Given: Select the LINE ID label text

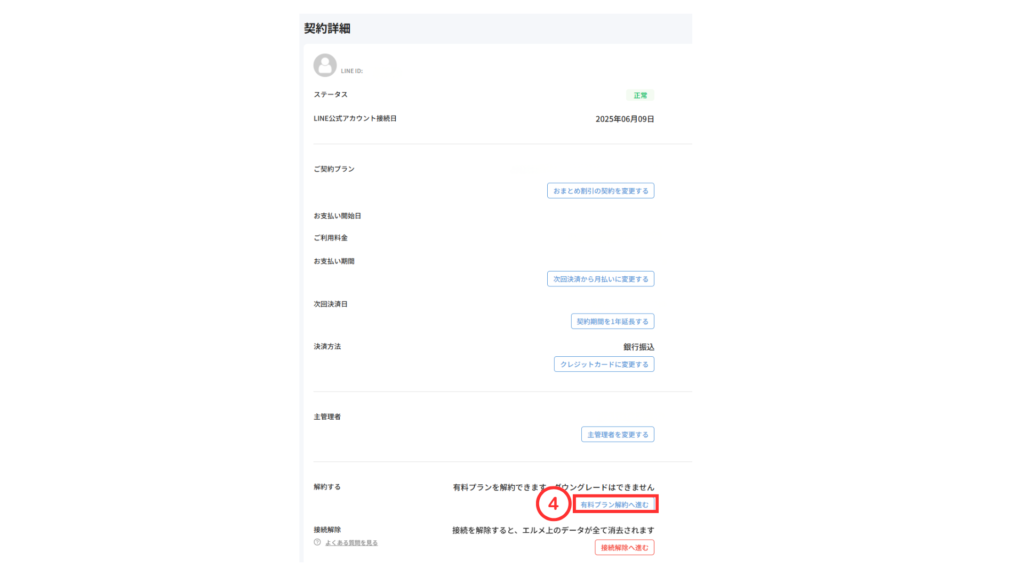Looking at the screenshot, I should (351, 71).
